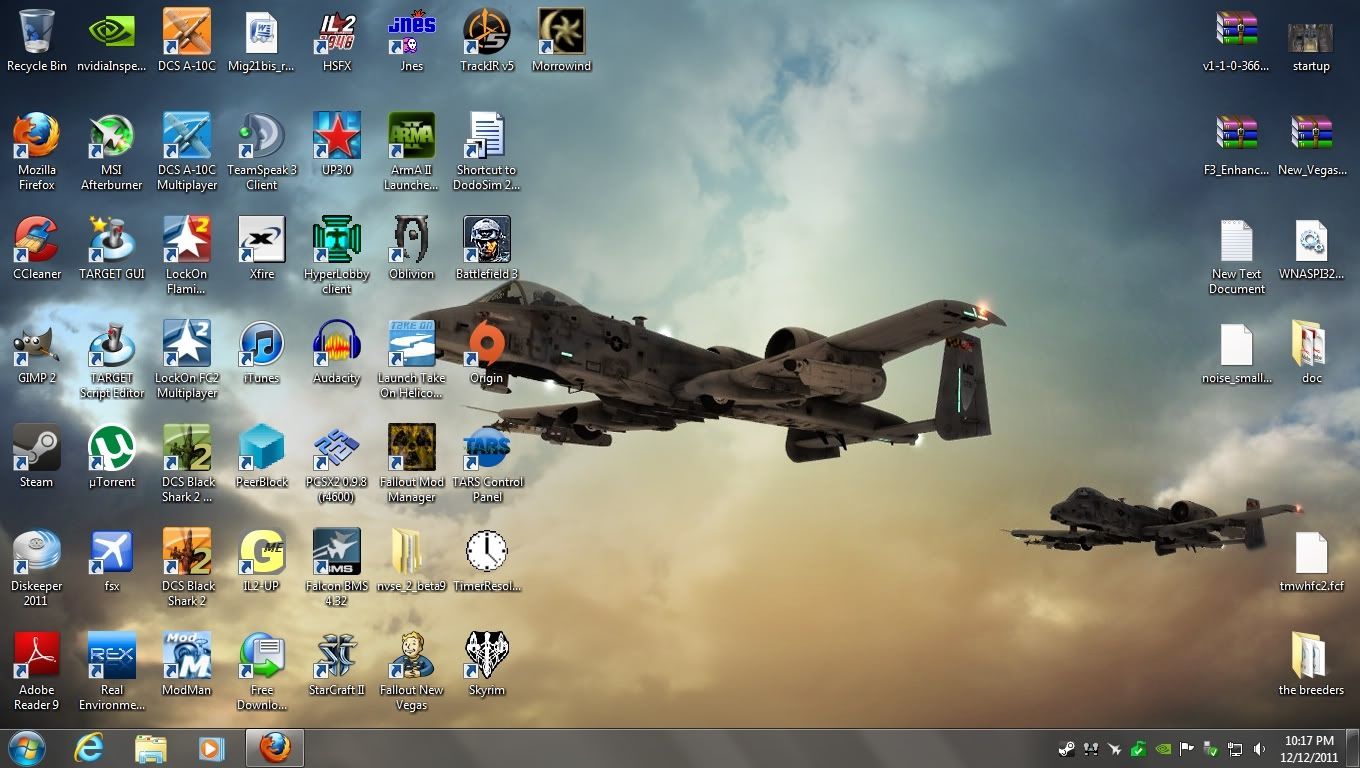1360x768 pixels.
Task: Click the taskbar clock showing 10:17 PM
Action: click(x=1309, y=749)
